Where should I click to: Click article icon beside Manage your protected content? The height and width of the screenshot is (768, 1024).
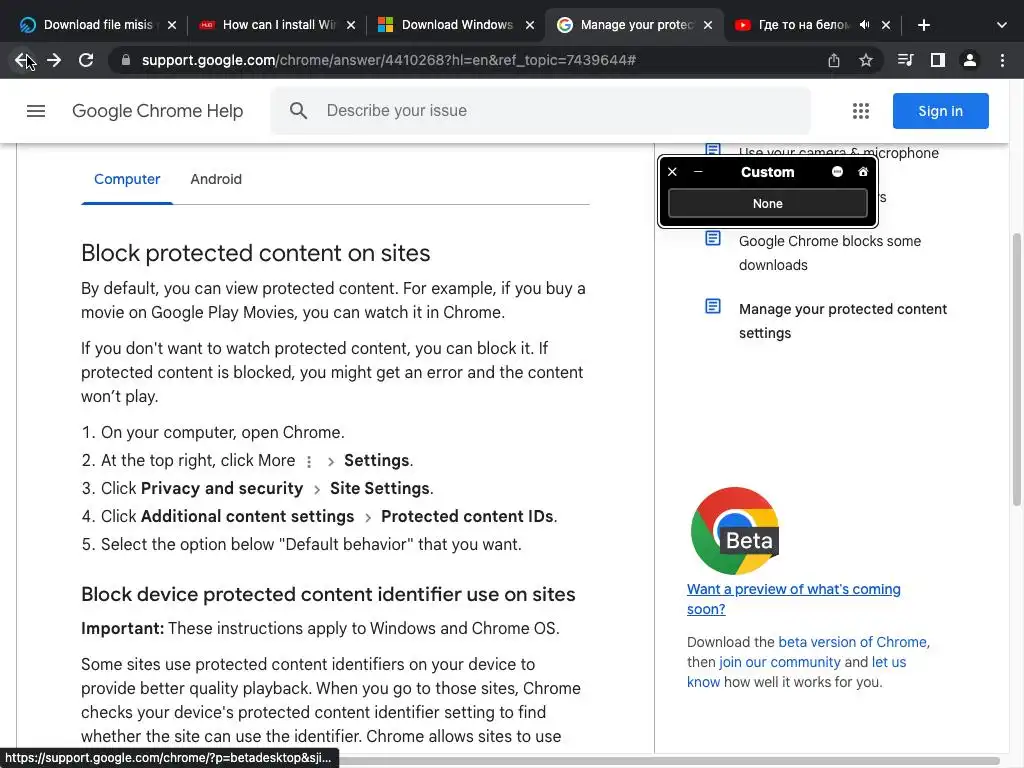point(712,306)
